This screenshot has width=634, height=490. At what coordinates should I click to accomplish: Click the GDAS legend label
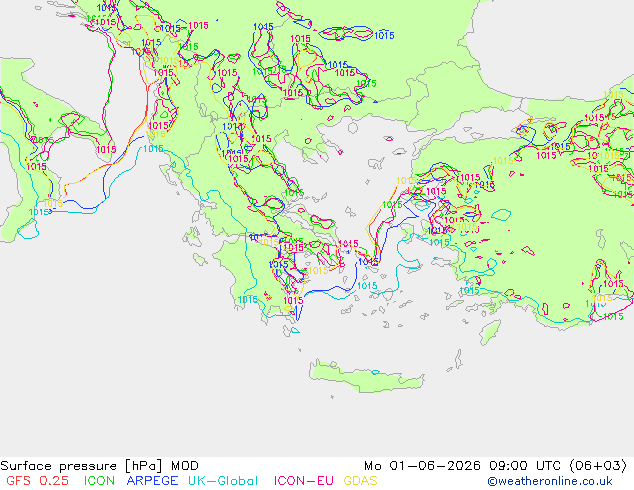click(360, 481)
